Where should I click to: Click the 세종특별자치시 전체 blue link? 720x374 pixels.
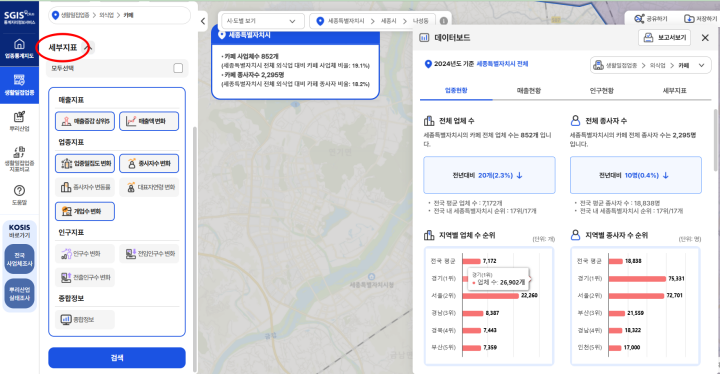(502, 64)
